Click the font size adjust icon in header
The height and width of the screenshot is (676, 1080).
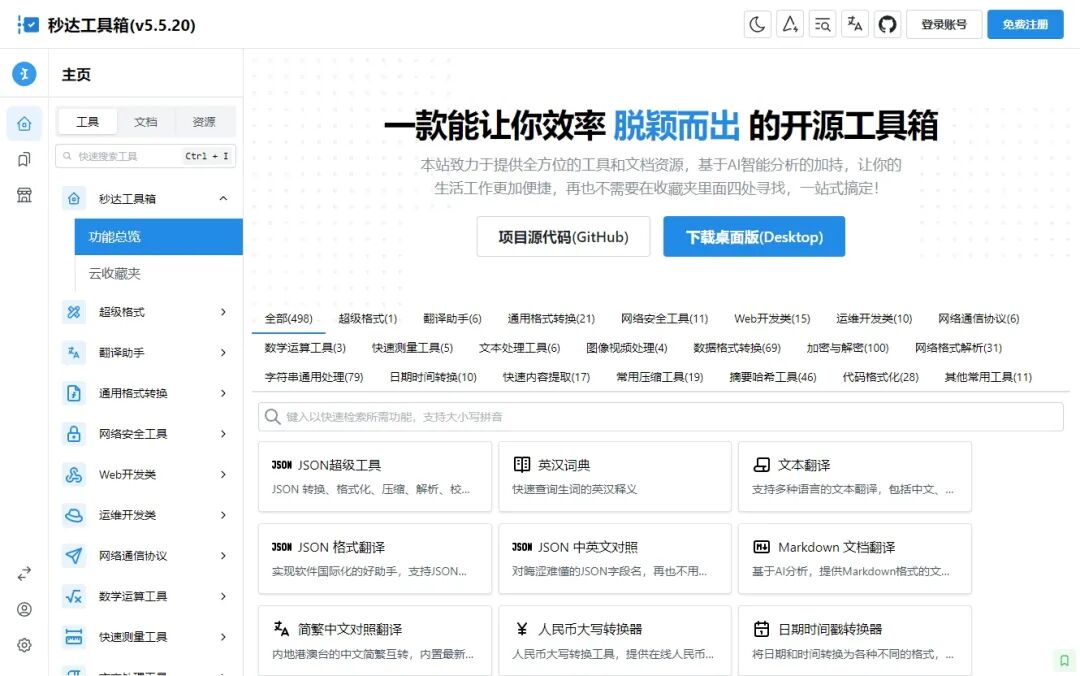click(789, 25)
